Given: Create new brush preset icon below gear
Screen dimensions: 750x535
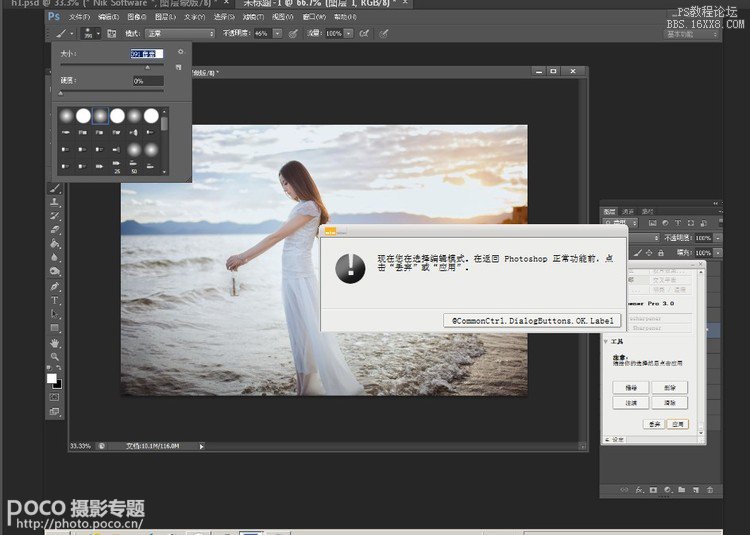Looking at the screenshot, I should coord(179,67).
